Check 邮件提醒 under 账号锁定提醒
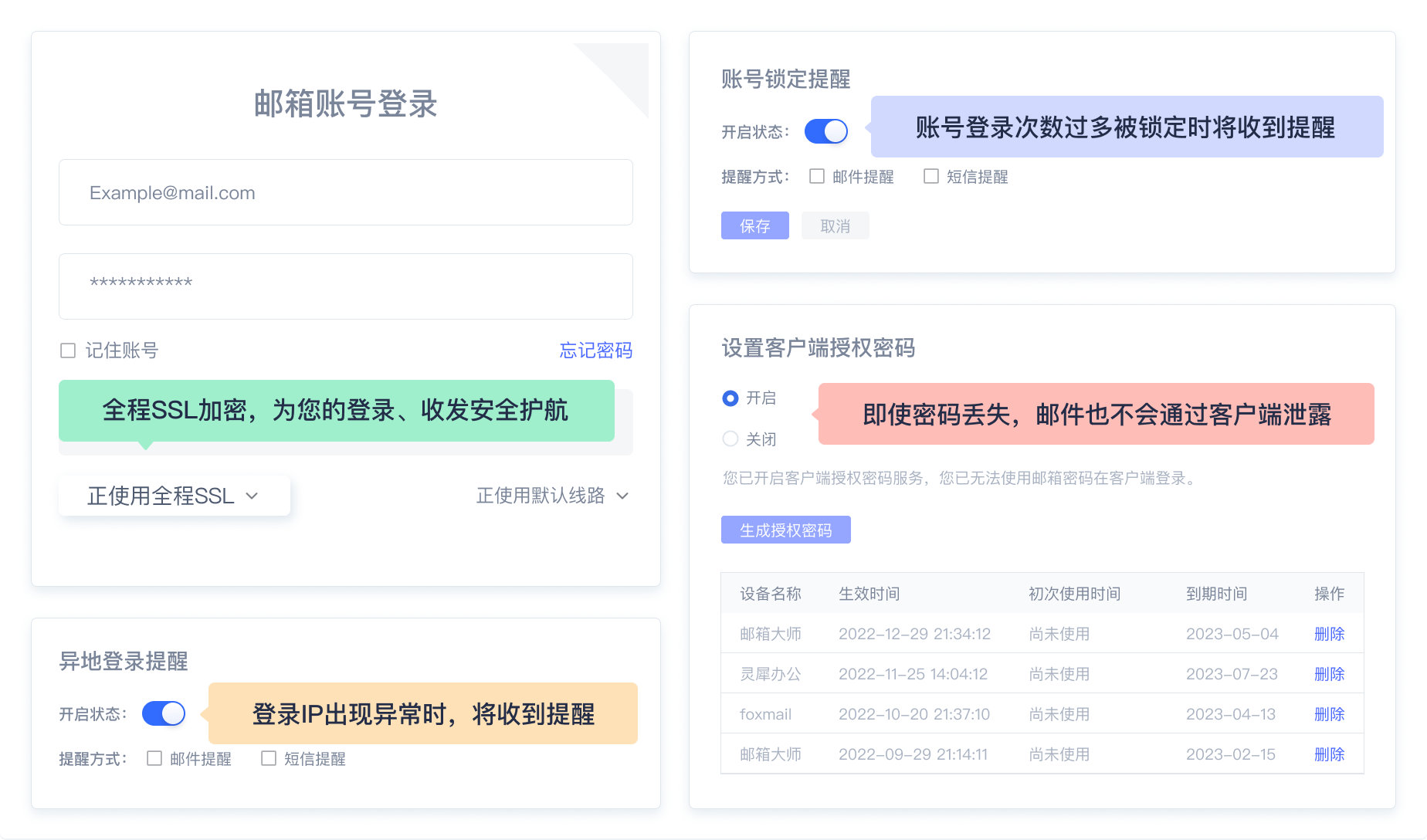Viewport: 1427px width, 840px height. click(816, 176)
